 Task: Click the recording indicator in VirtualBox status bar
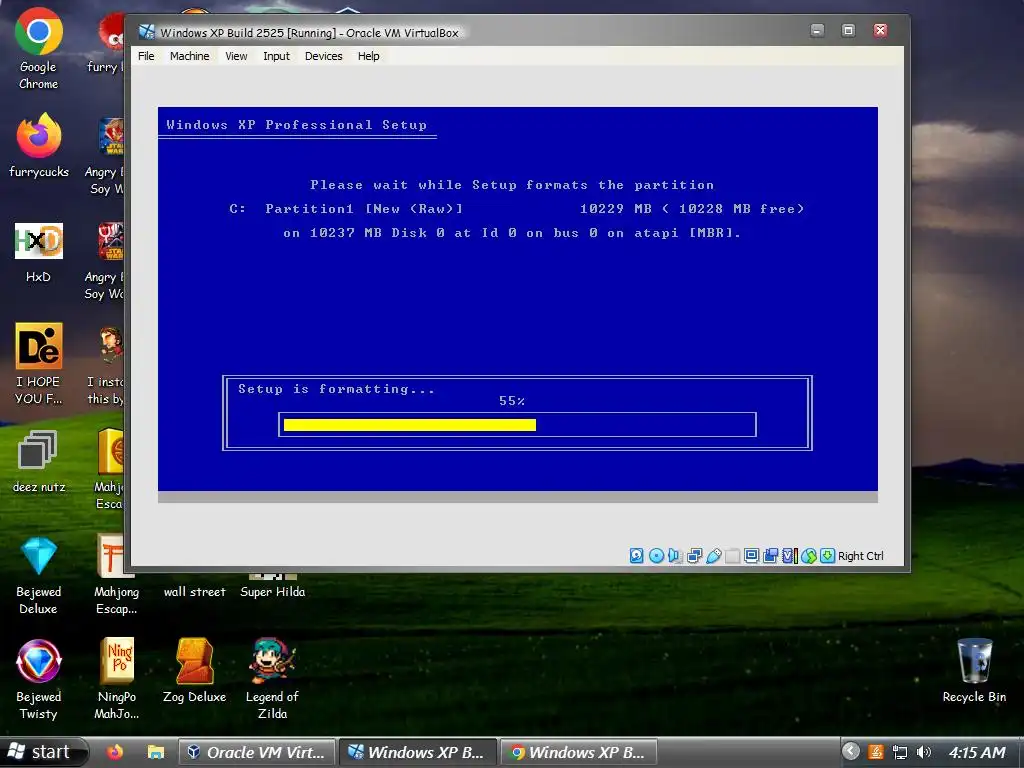click(771, 556)
